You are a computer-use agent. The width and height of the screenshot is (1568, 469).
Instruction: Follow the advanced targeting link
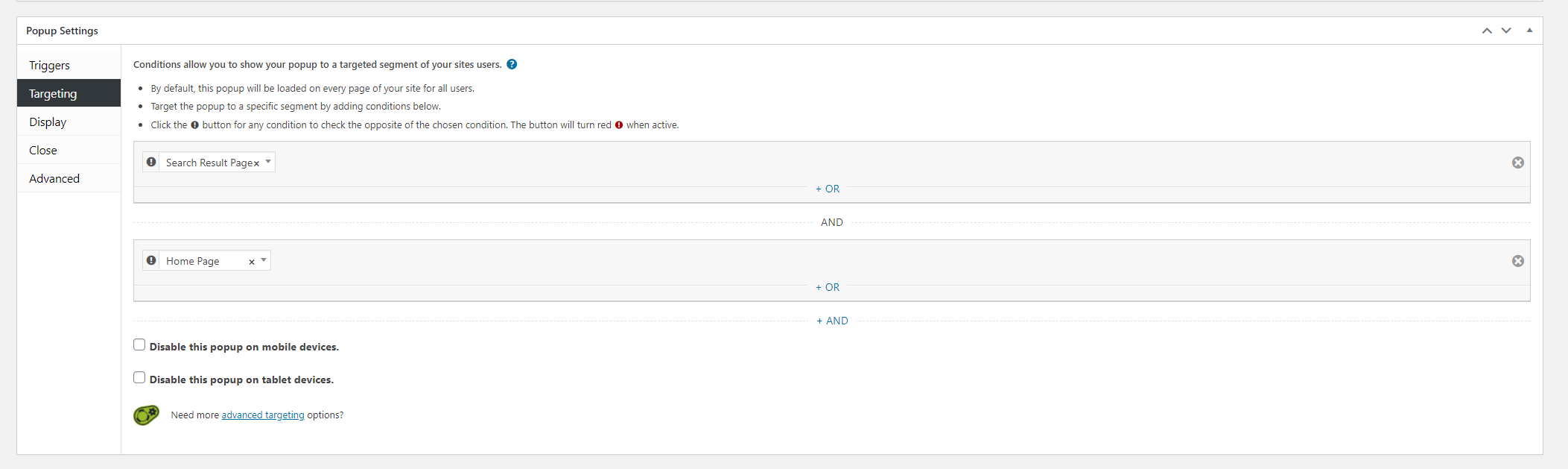(263, 415)
